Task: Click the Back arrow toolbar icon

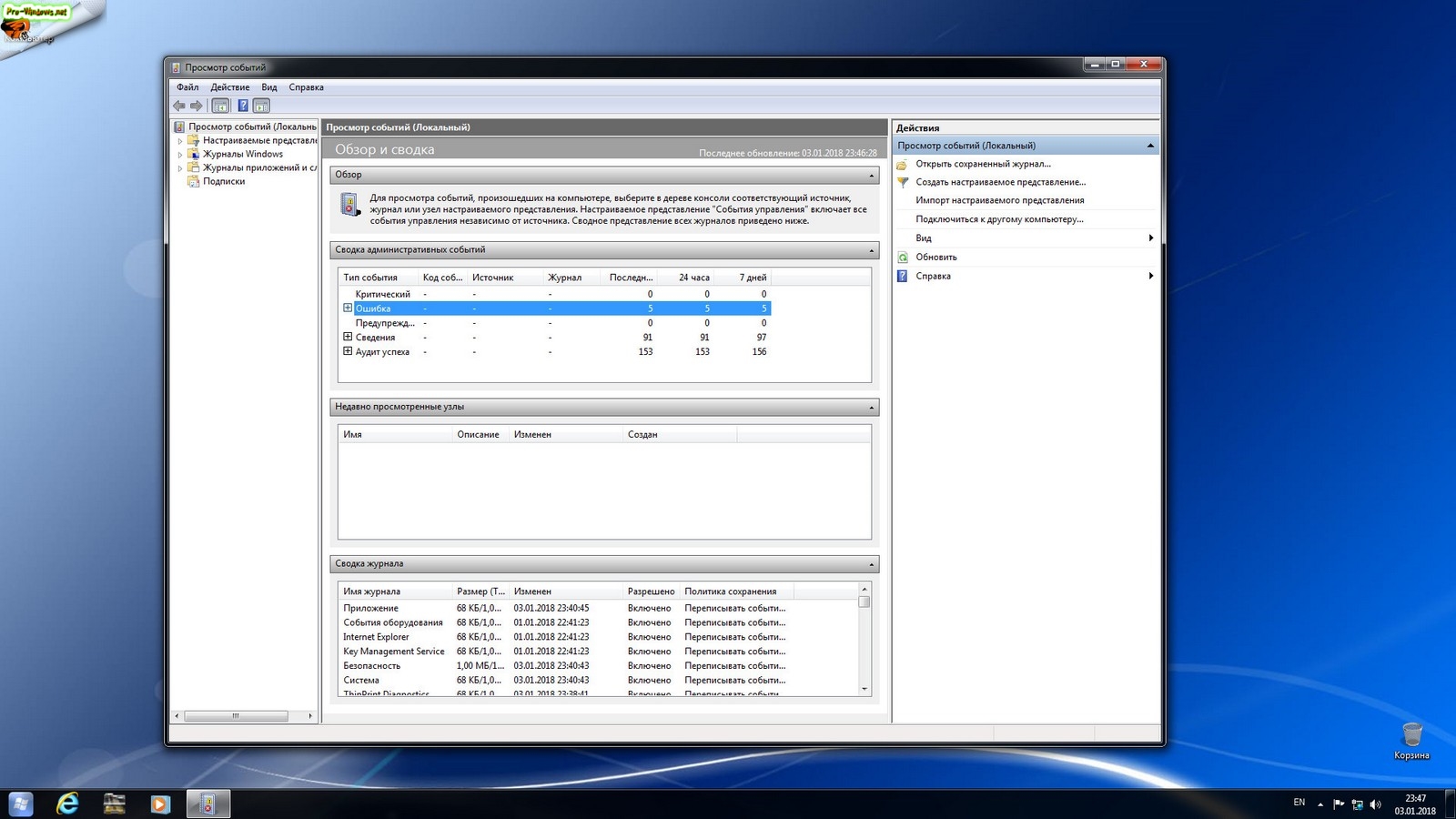Action: [x=179, y=106]
